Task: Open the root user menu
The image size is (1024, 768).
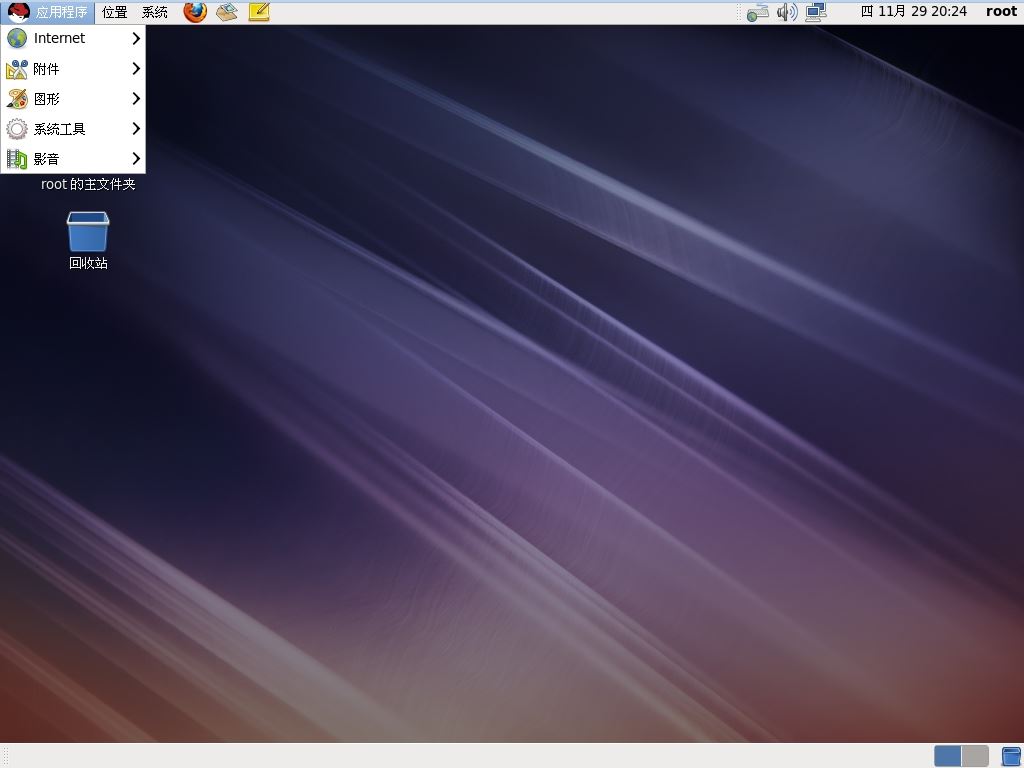Action: pyautogui.click(x=1001, y=11)
